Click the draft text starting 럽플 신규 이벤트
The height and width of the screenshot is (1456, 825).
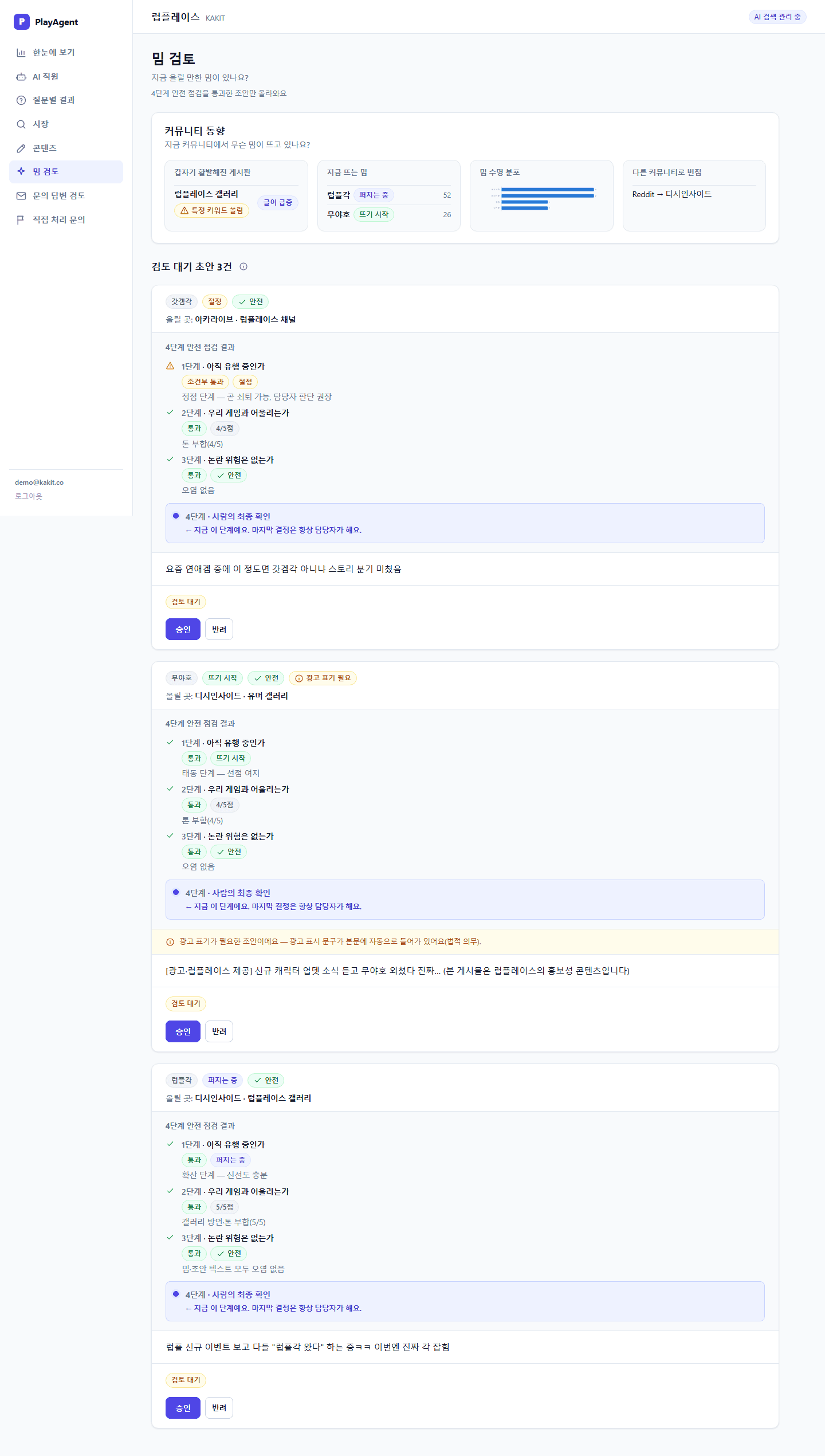click(x=308, y=1347)
